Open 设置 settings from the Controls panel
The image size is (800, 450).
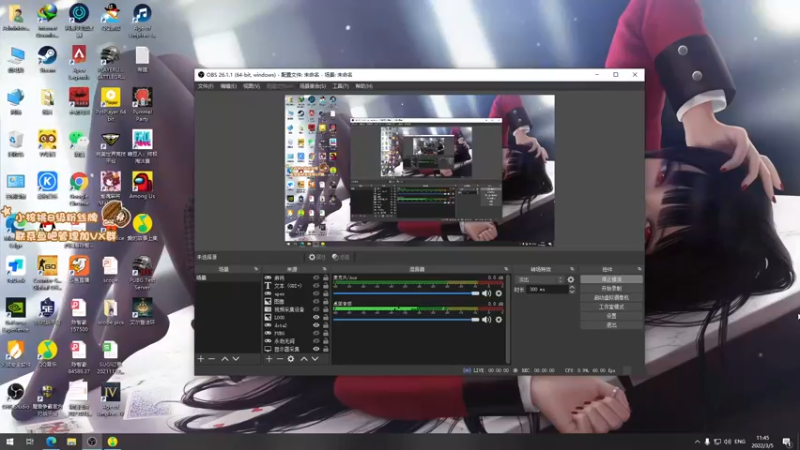(x=611, y=316)
